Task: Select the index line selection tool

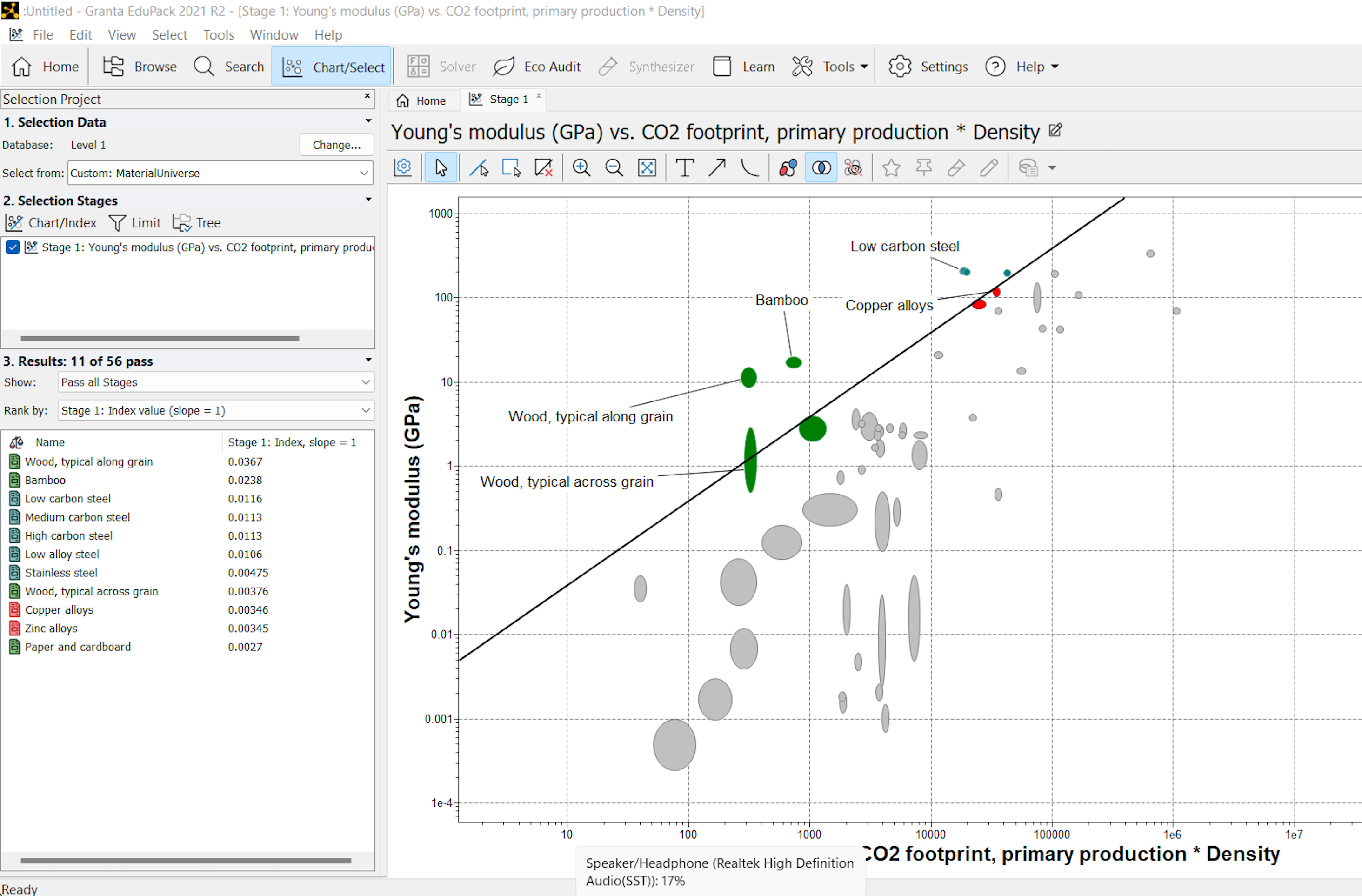Action: point(478,167)
